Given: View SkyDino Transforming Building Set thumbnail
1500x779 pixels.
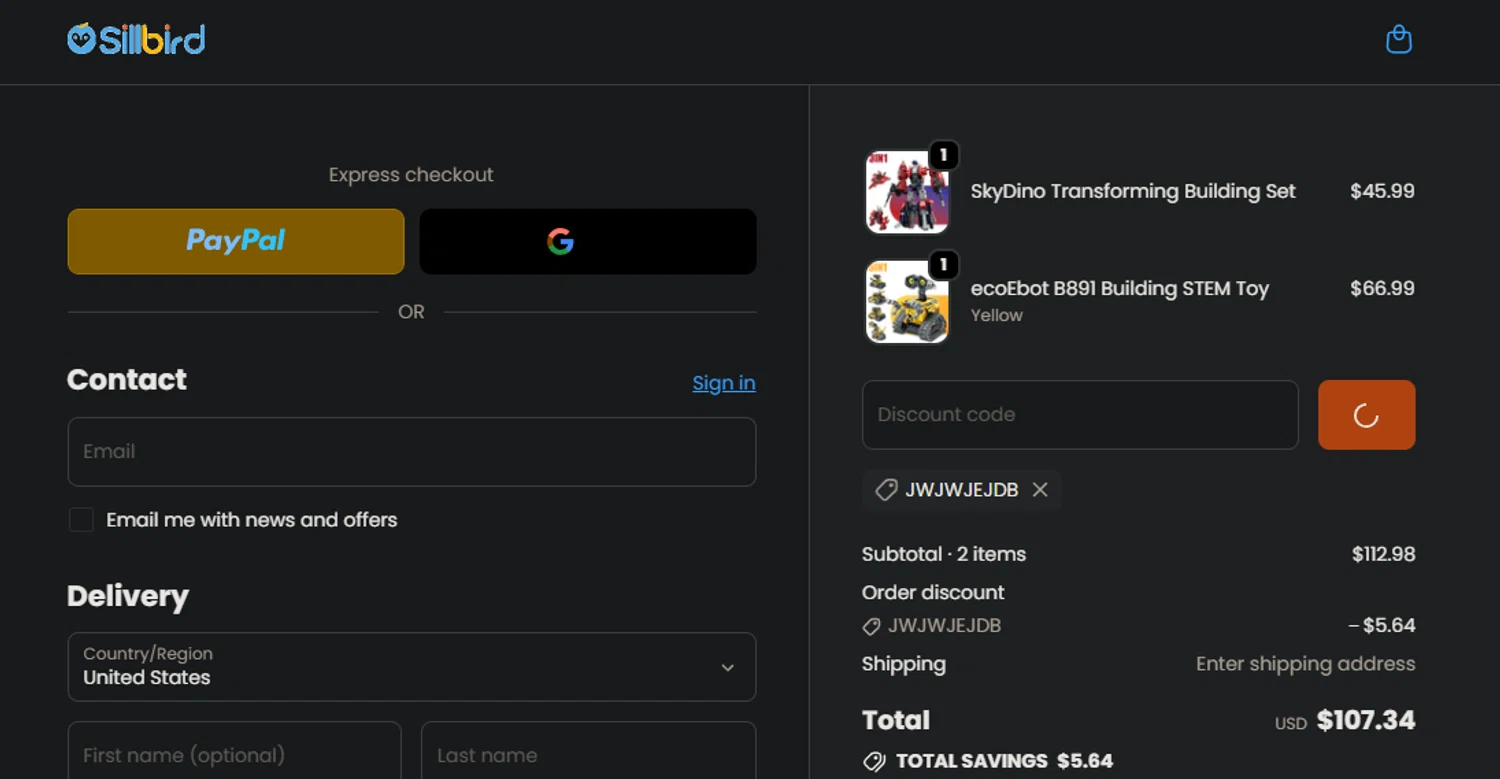Looking at the screenshot, I should [906, 193].
